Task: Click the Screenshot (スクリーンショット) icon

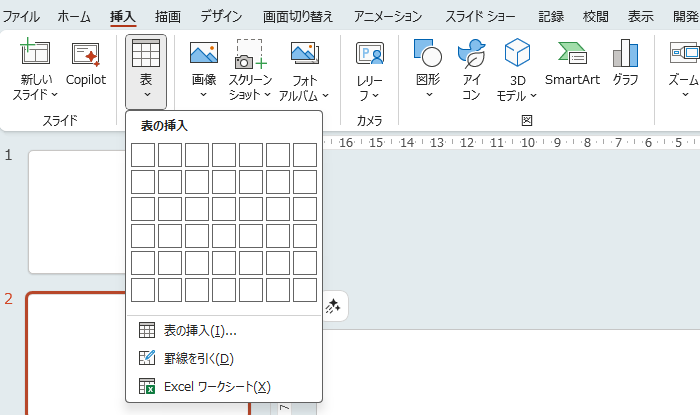Action: 249,55
